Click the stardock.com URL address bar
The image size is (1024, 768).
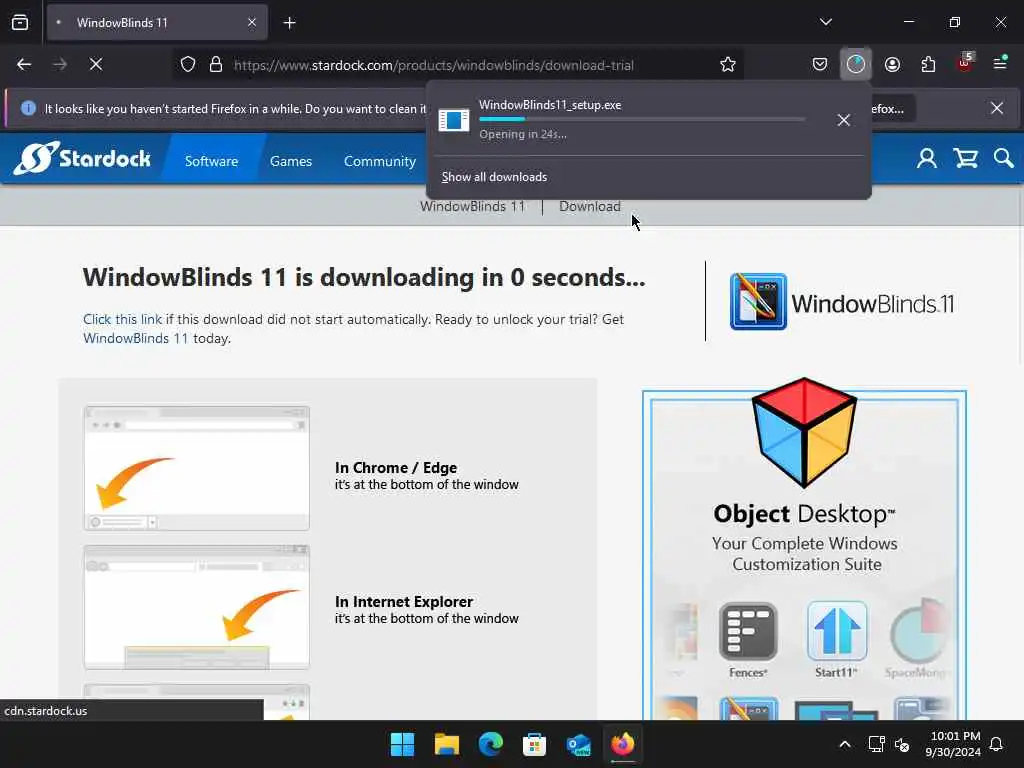click(x=434, y=65)
